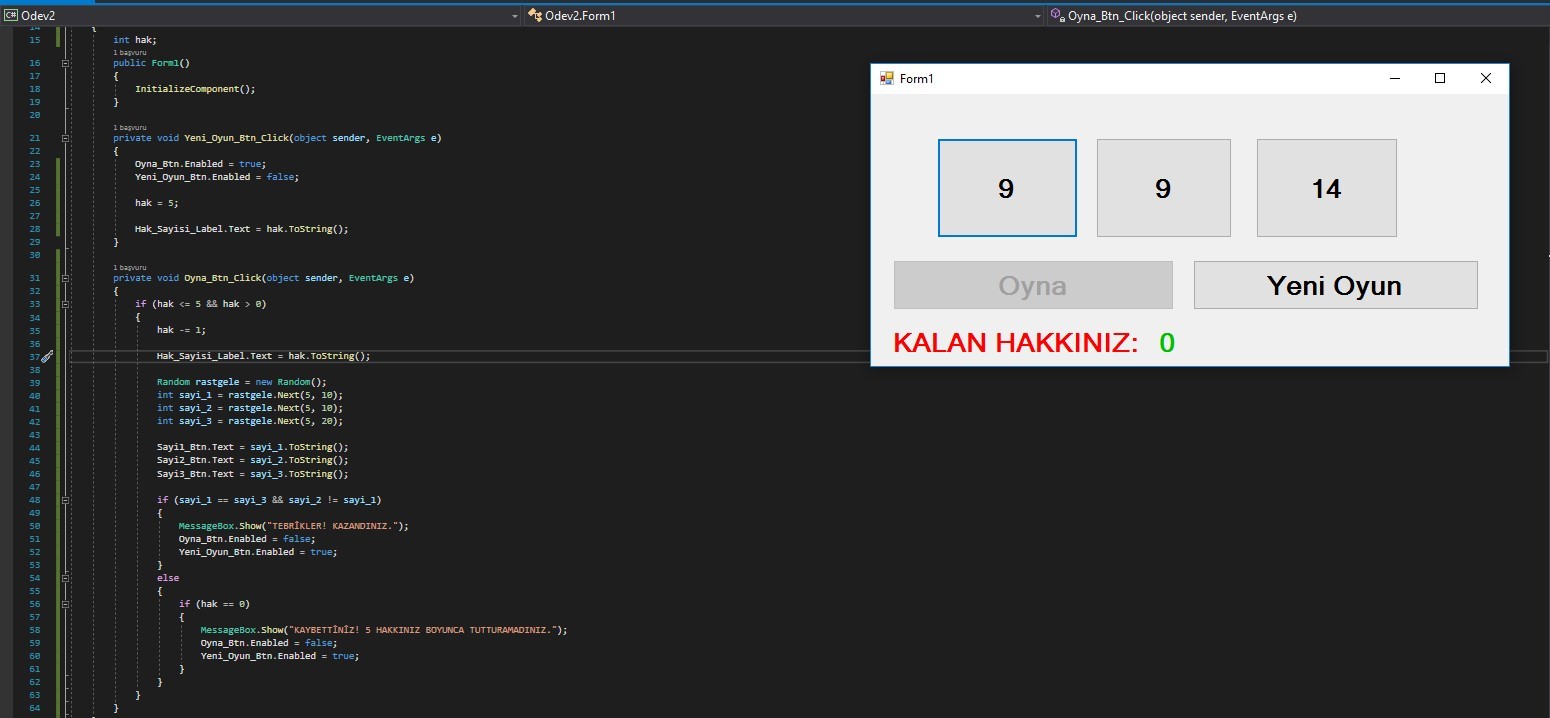Maximize the Form1 window
The height and width of the screenshot is (718, 1550).
[1440, 78]
